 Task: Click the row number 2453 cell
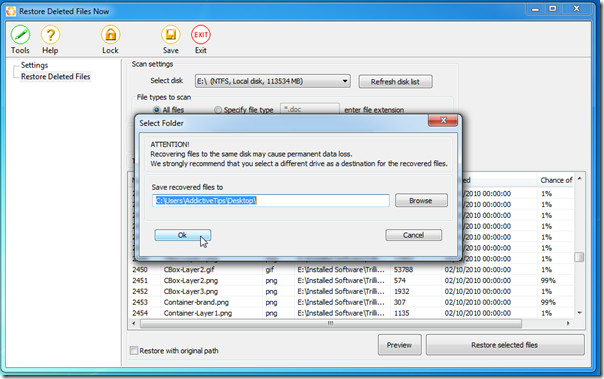140,302
